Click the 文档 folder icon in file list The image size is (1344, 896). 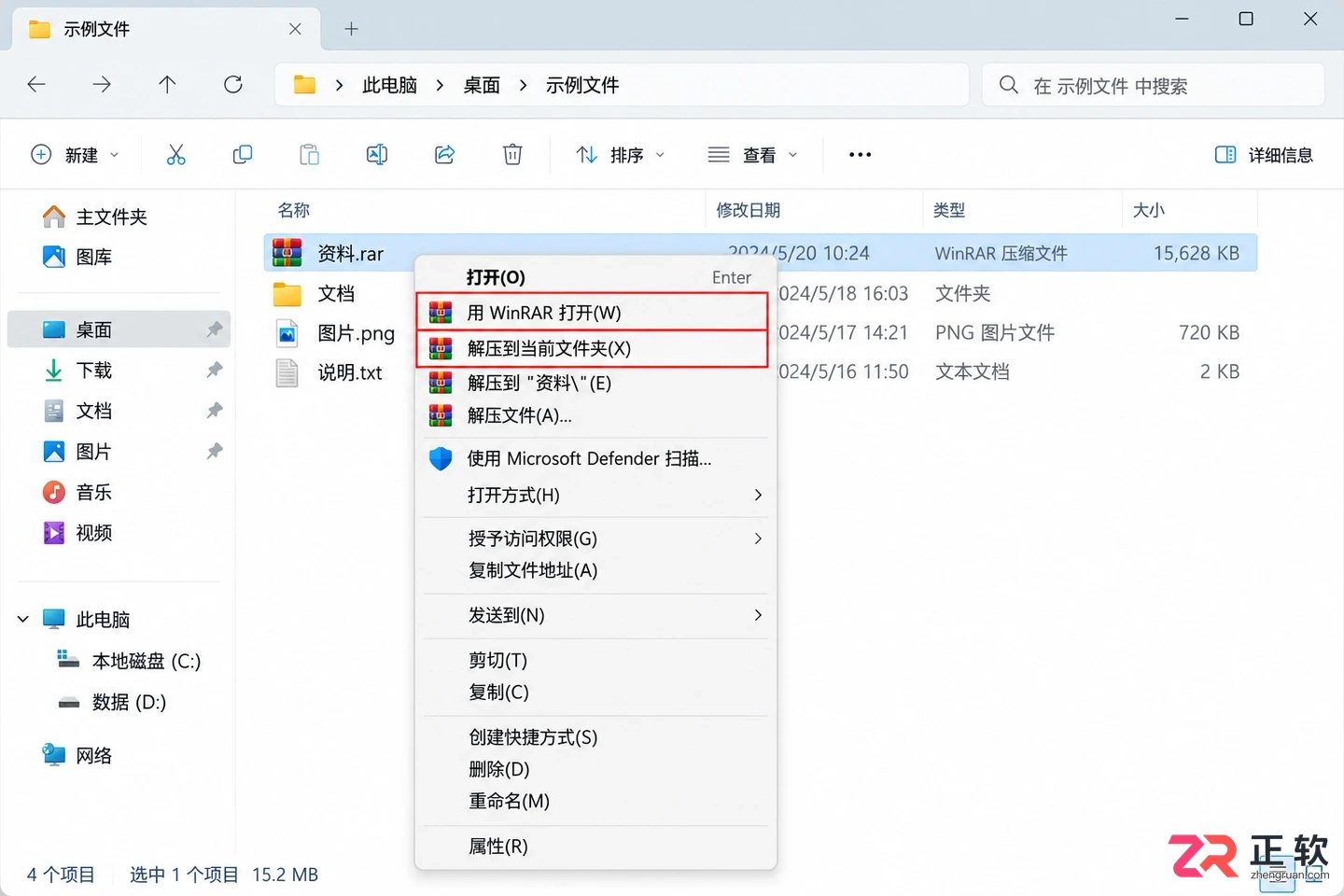click(x=287, y=294)
